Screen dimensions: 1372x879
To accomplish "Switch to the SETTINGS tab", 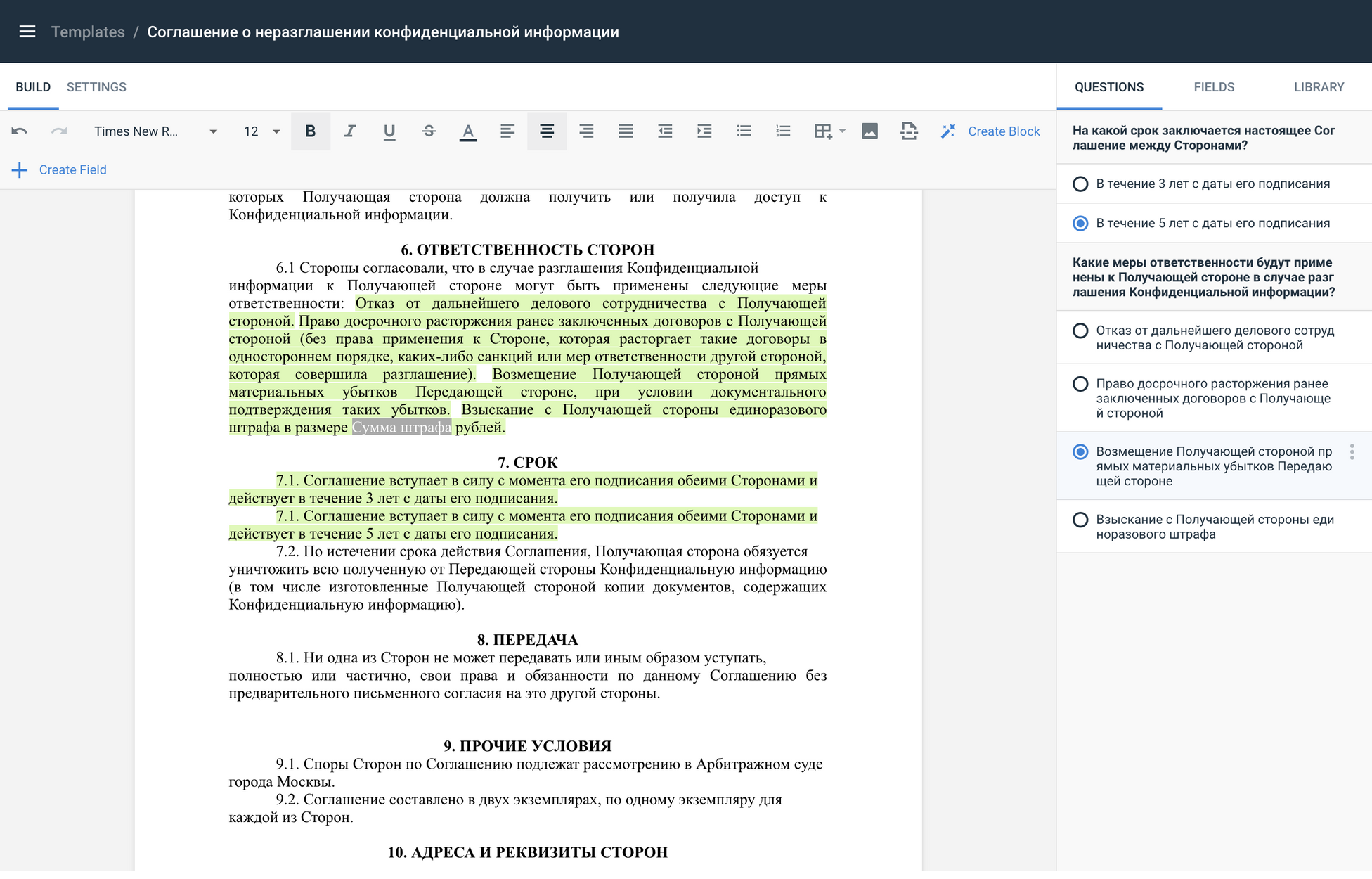I will pos(96,87).
